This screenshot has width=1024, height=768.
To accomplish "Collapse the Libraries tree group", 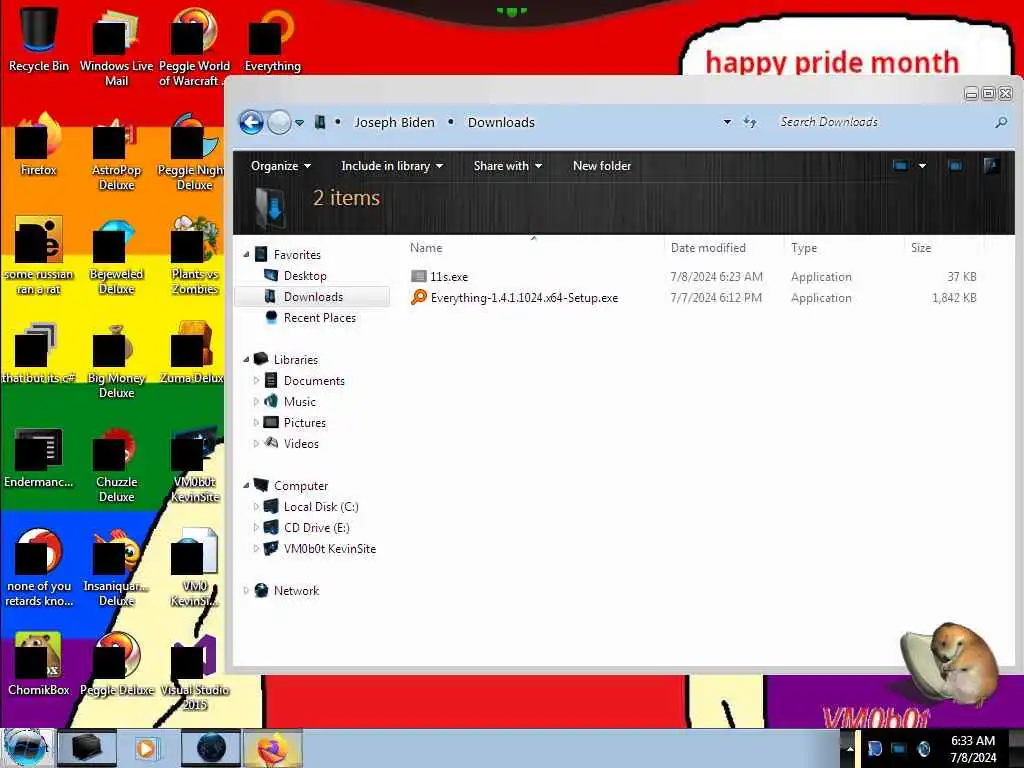I will 246,360.
